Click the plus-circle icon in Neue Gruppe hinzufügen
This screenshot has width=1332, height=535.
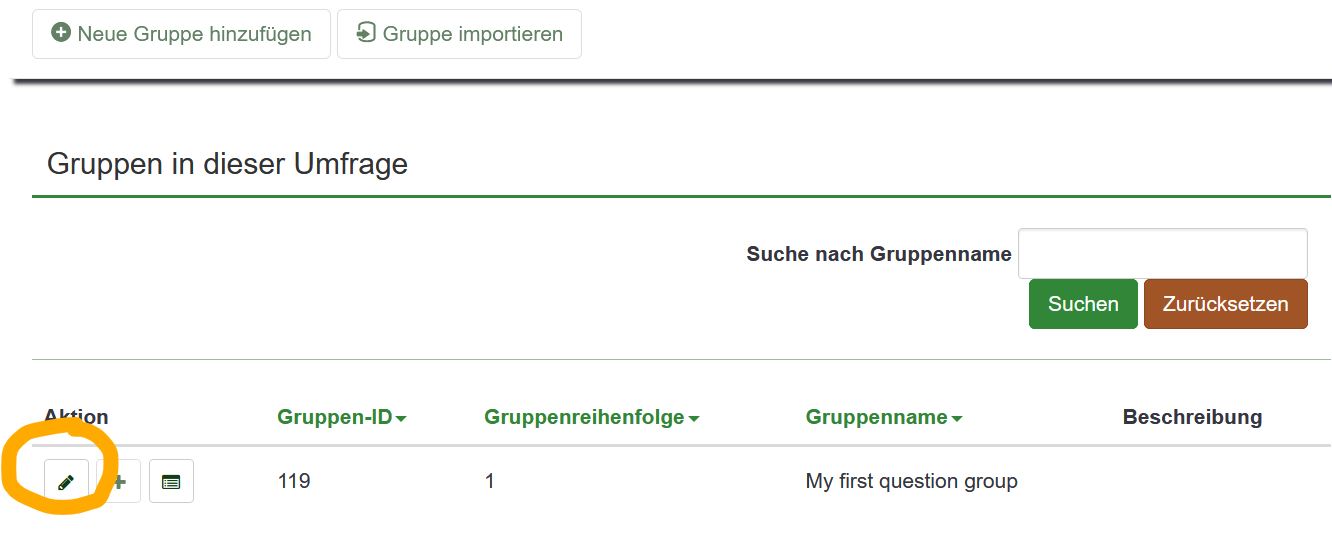[x=61, y=33]
